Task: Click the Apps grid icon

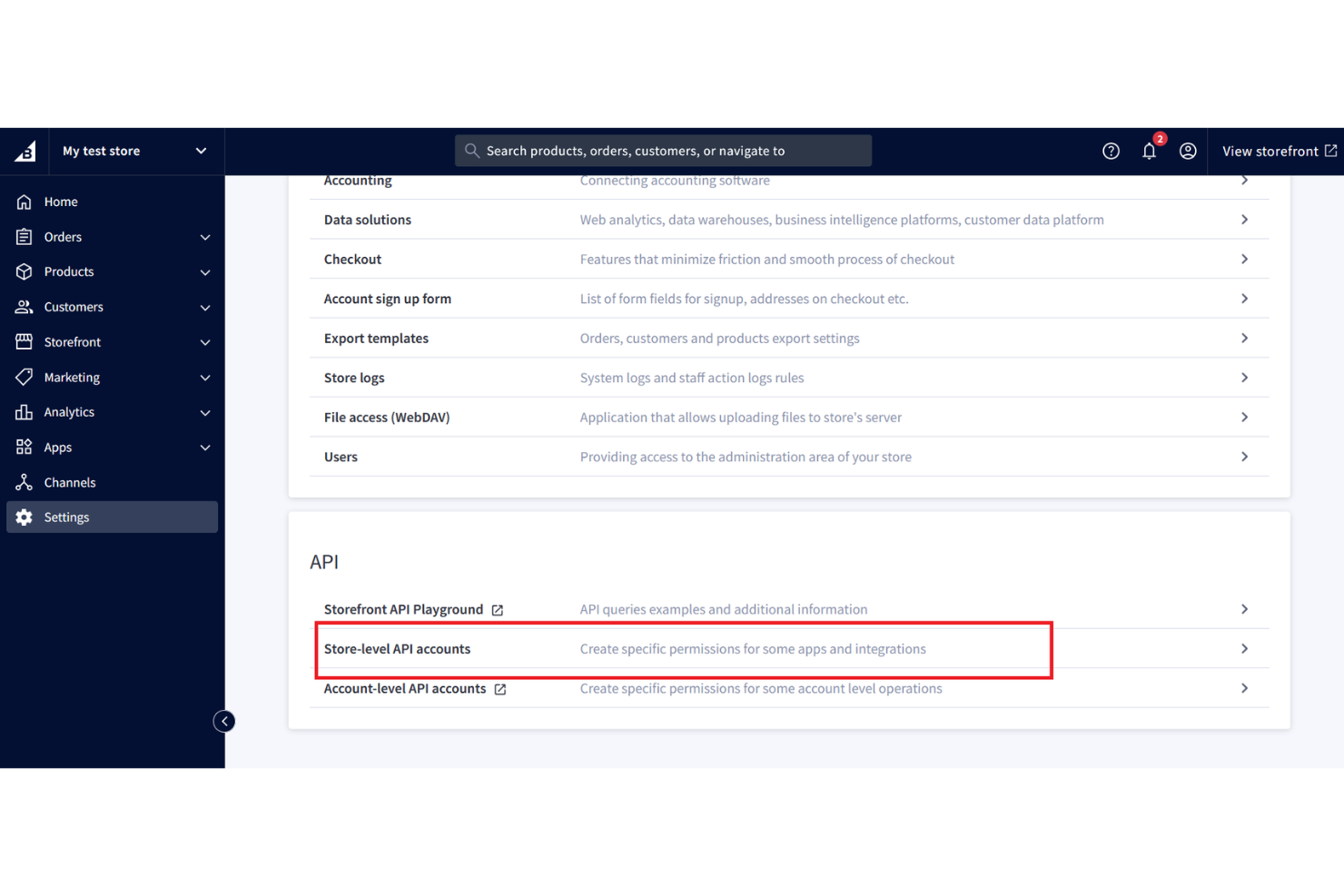Action: [25, 448]
